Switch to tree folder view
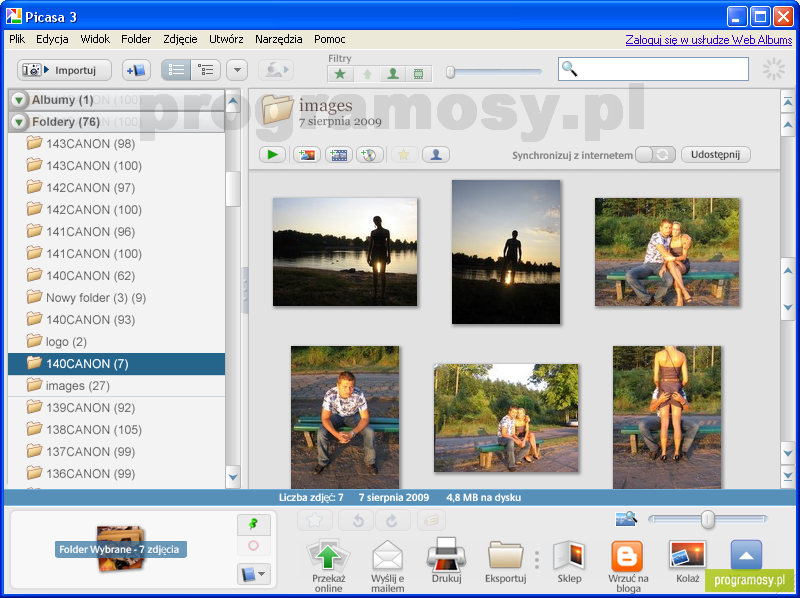The width and height of the screenshot is (800, 598). coord(206,70)
